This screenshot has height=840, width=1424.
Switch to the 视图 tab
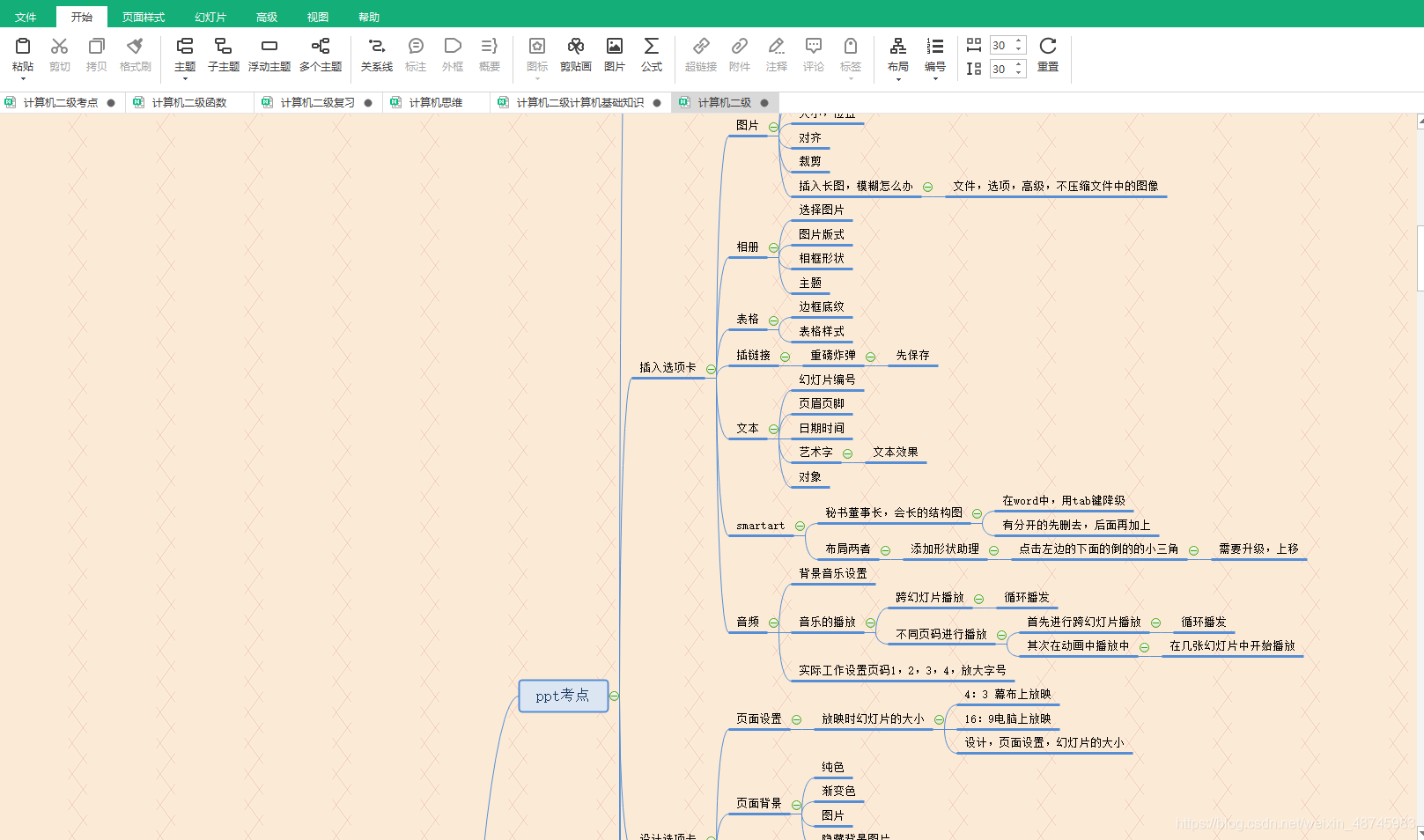click(318, 18)
